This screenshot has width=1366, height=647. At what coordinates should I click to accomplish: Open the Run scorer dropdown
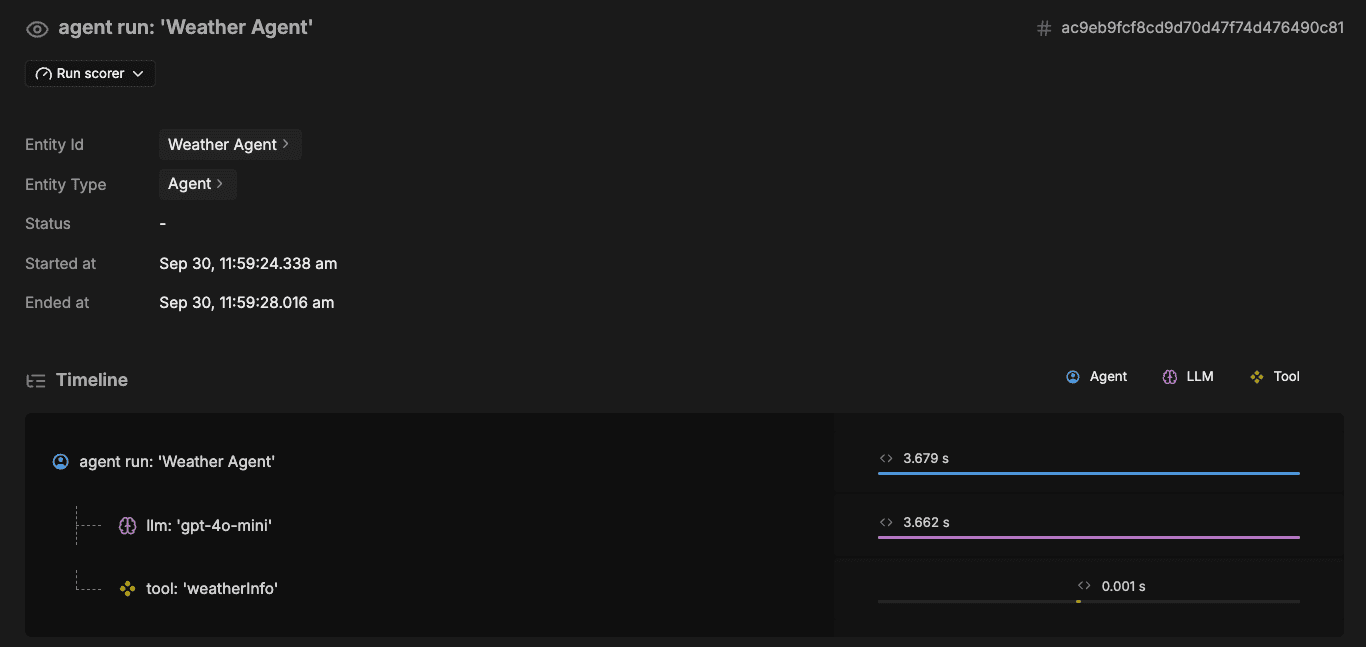click(x=90, y=74)
